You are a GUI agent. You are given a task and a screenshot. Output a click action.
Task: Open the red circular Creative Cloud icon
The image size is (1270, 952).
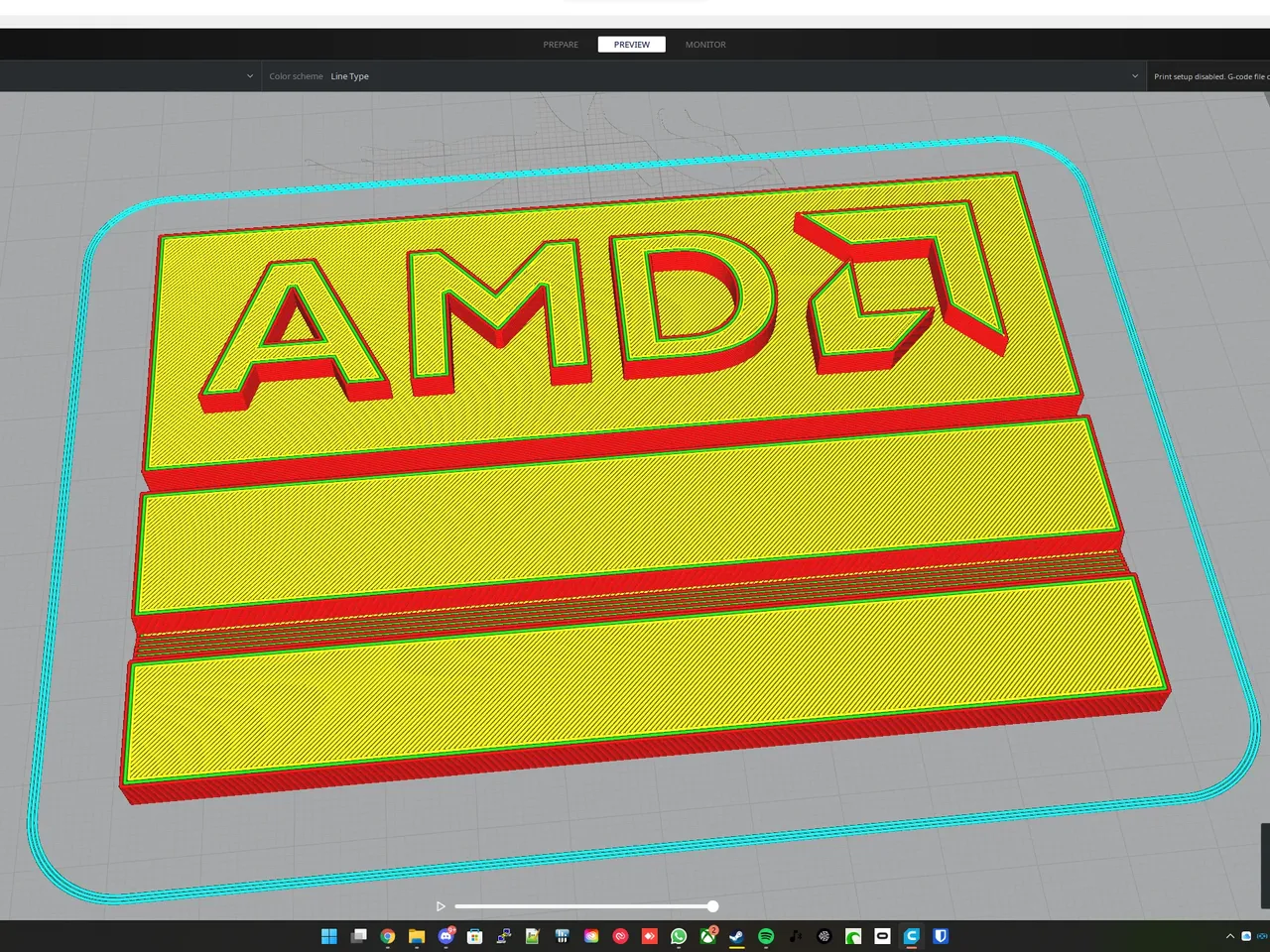[x=620, y=936]
